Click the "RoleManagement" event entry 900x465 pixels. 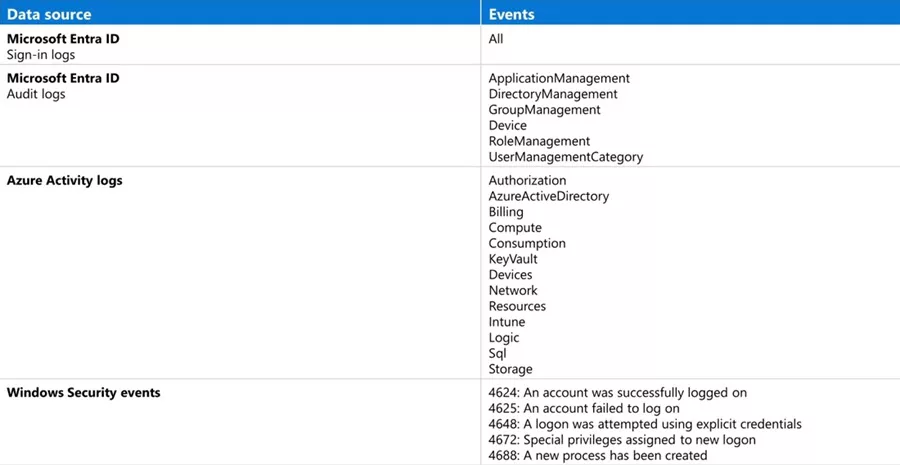coord(540,141)
